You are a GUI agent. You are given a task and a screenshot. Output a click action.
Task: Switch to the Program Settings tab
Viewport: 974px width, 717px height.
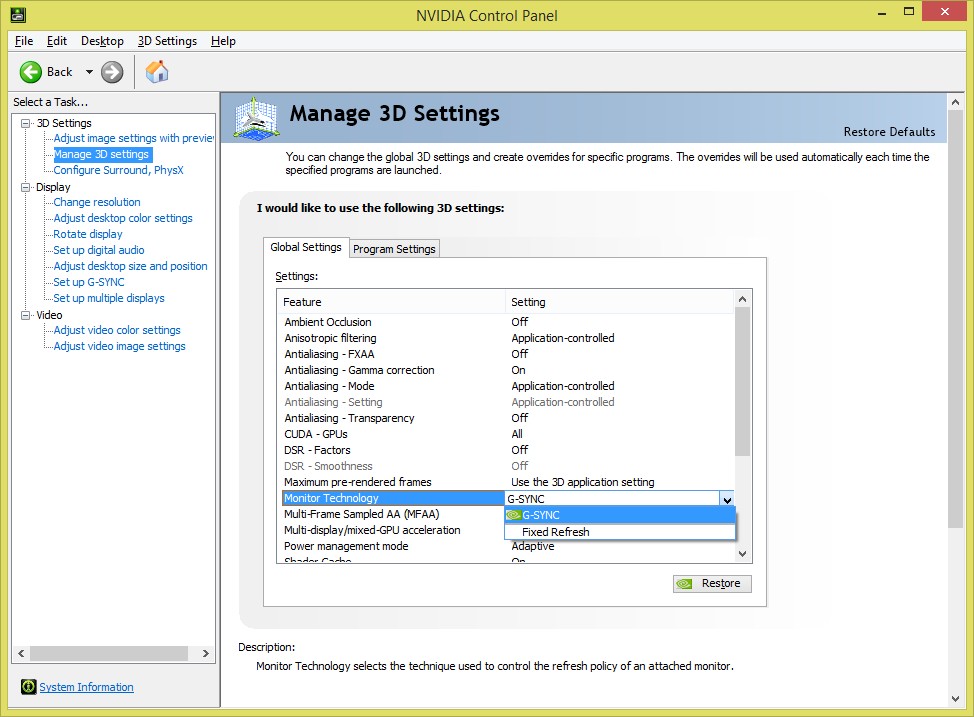394,249
